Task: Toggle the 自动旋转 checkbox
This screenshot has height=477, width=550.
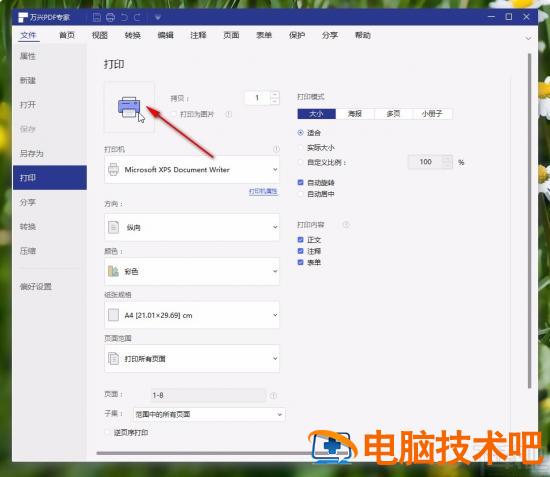Action: [300, 182]
